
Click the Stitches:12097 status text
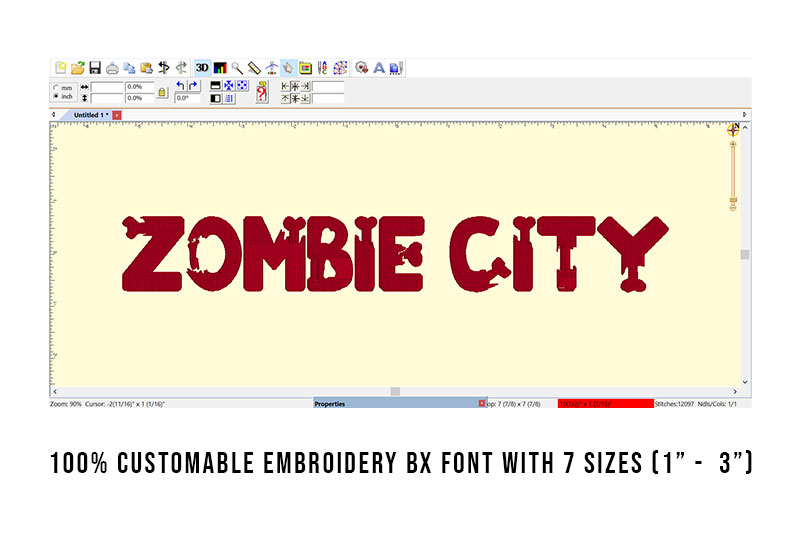674,404
